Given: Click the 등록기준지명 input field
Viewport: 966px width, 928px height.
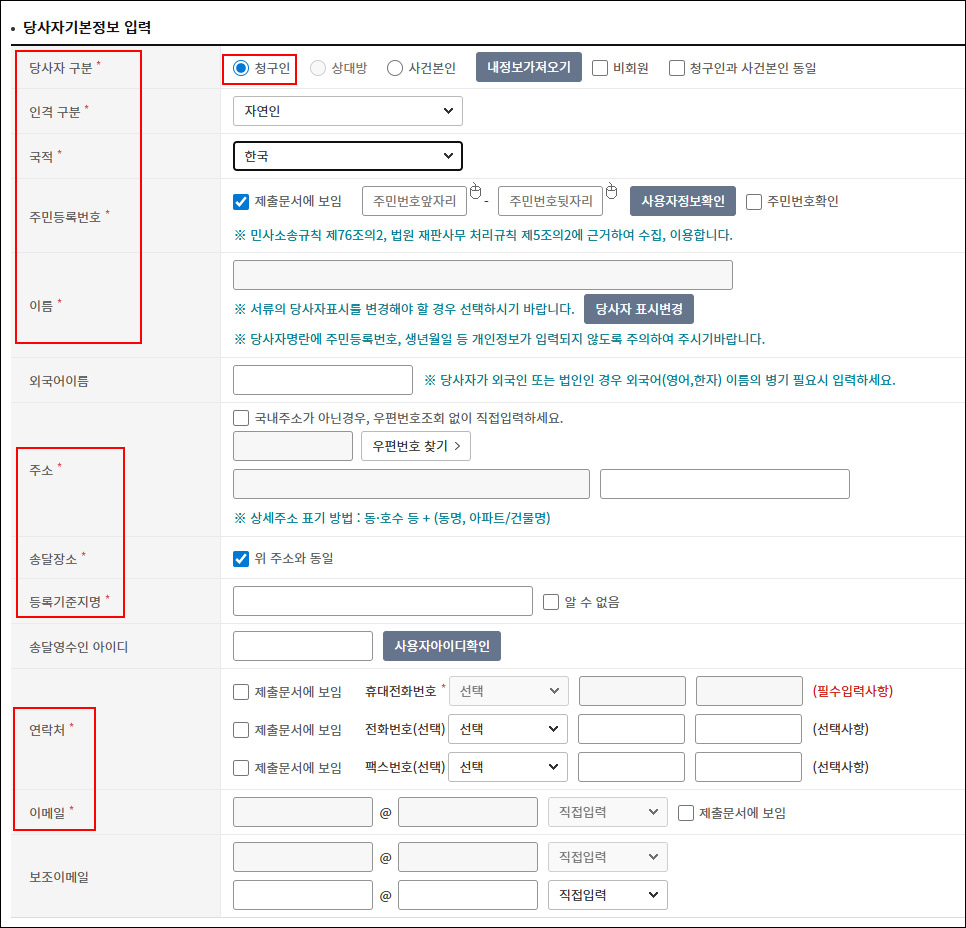Looking at the screenshot, I should click(383, 601).
